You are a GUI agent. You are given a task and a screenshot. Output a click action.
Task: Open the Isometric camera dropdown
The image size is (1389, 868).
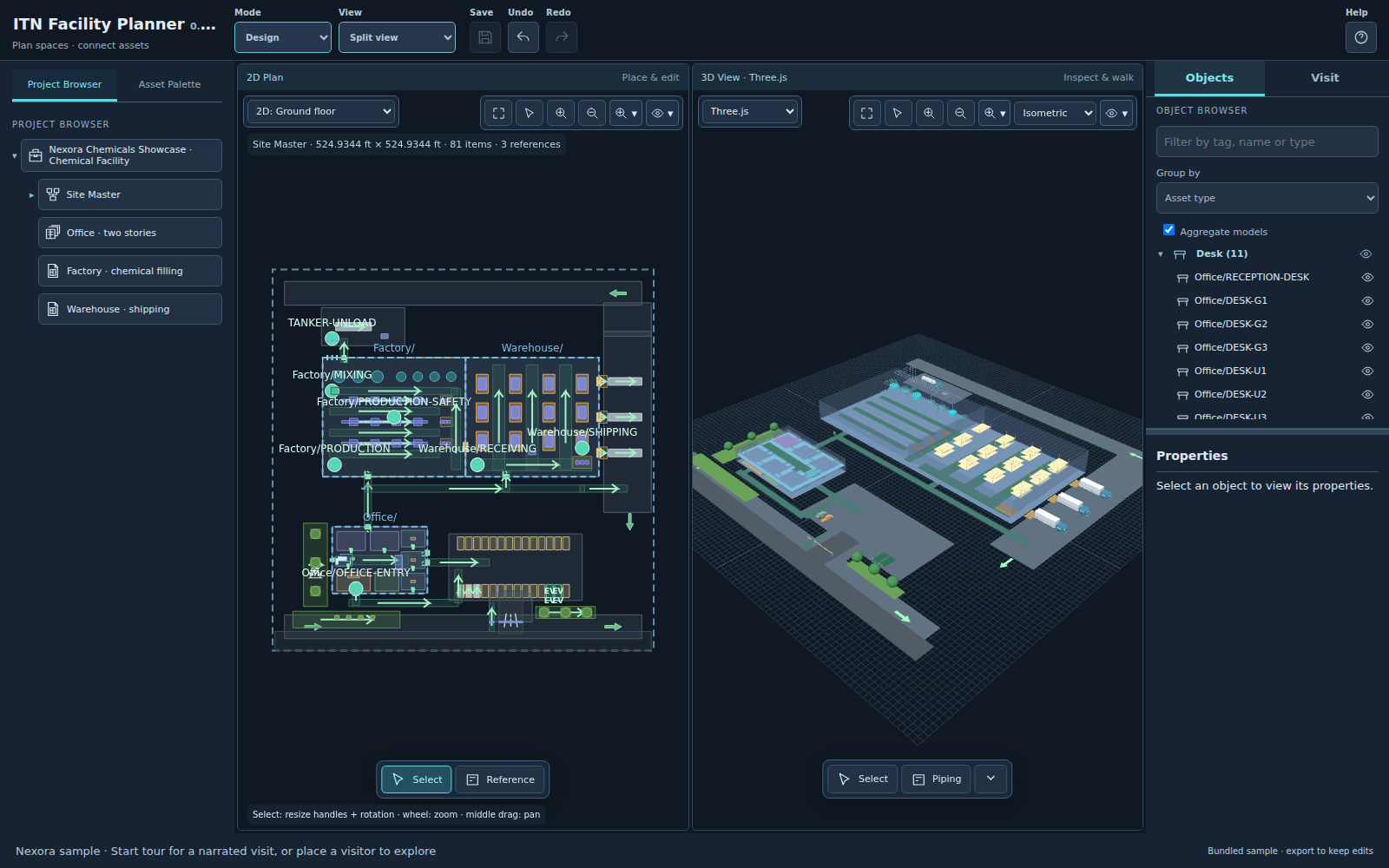[1055, 113]
